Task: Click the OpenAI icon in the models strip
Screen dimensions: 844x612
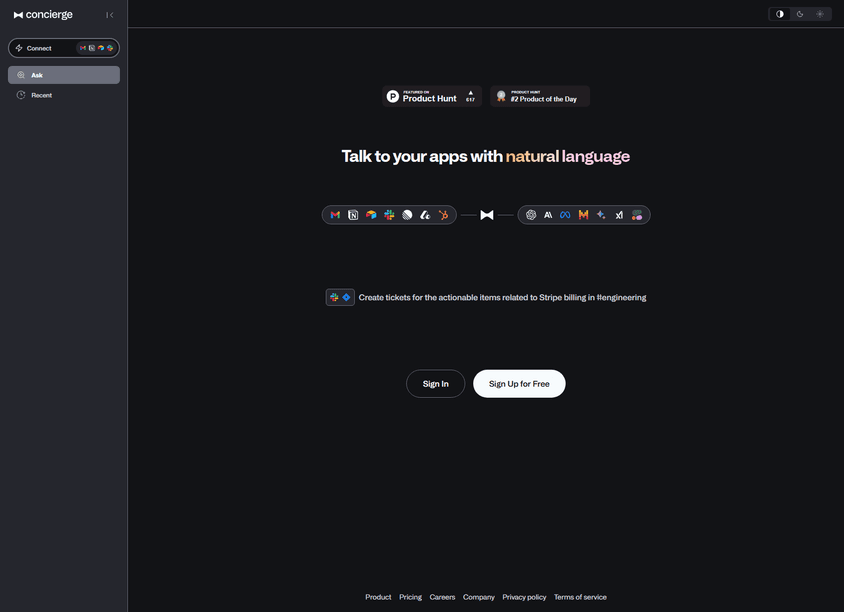Action: [531, 215]
